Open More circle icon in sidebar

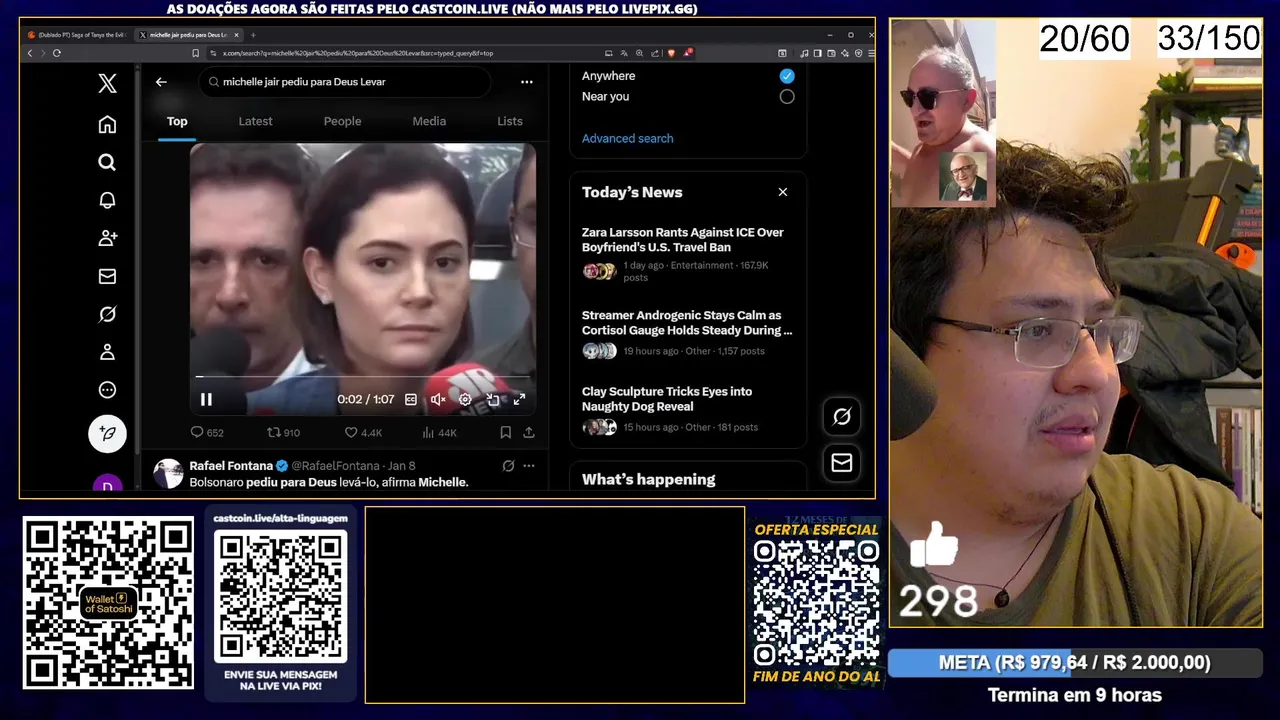107,390
